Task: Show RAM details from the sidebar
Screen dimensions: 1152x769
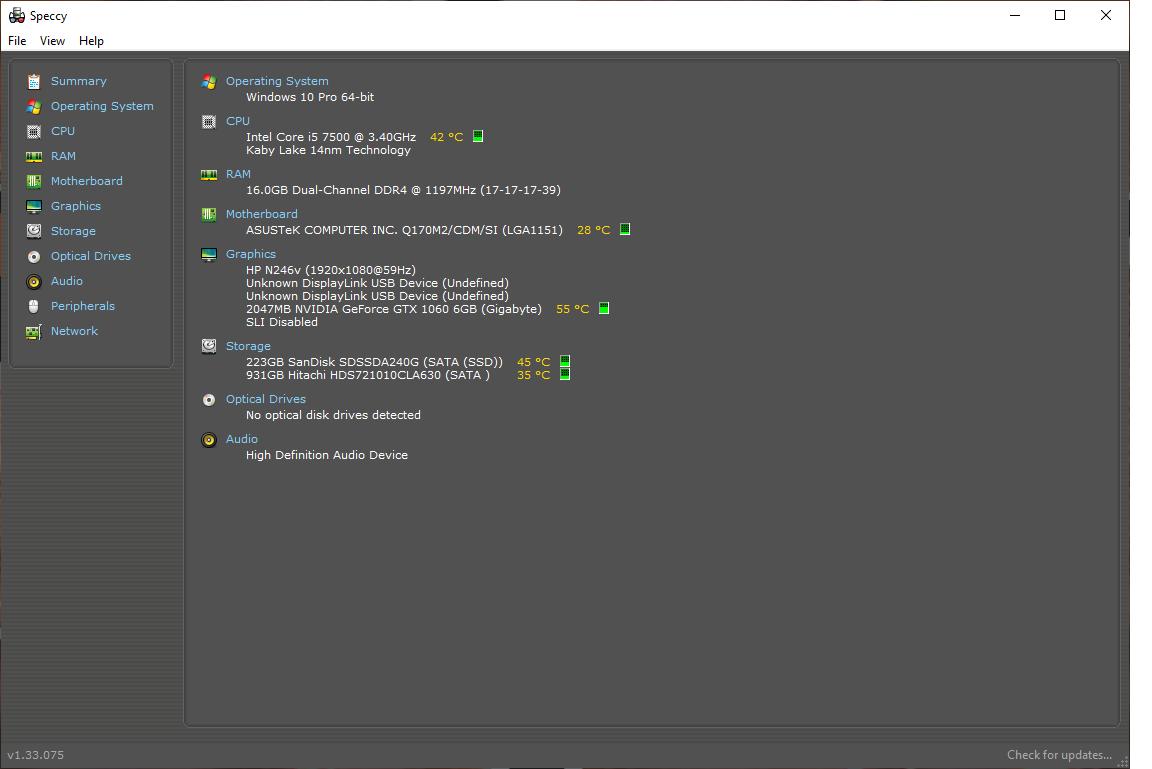Action: pyautogui.click(x=63, y=156)
